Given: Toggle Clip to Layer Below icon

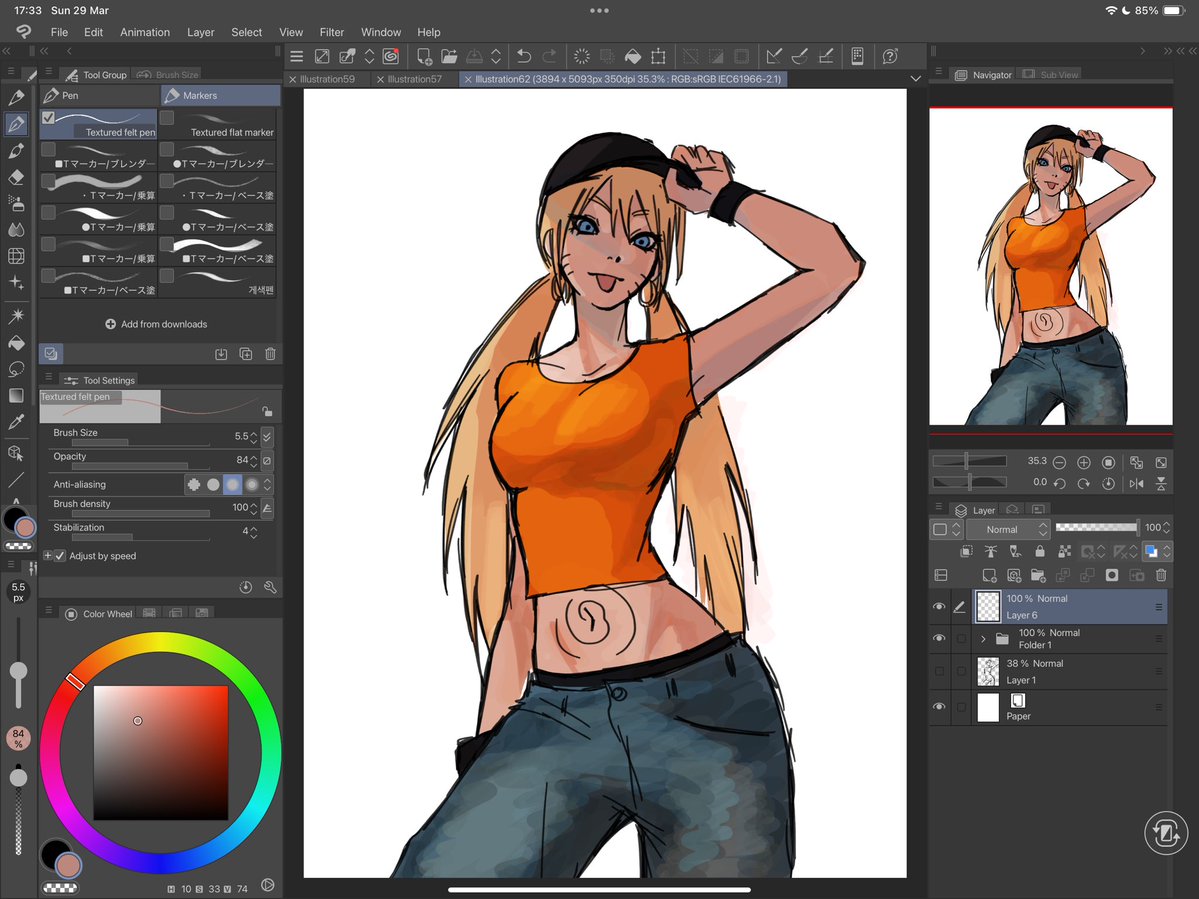Looking at the screenshot, I should [x=966, y=551].
